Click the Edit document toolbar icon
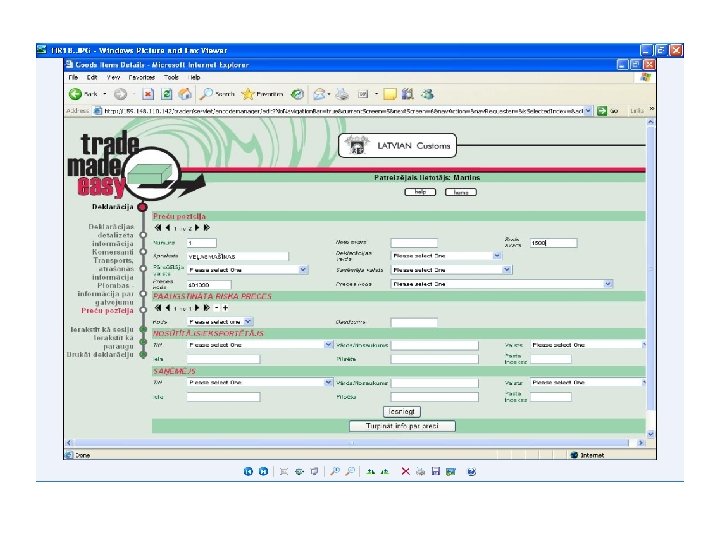This screenshot has height=540, width=720. click(x=363, y=94)
